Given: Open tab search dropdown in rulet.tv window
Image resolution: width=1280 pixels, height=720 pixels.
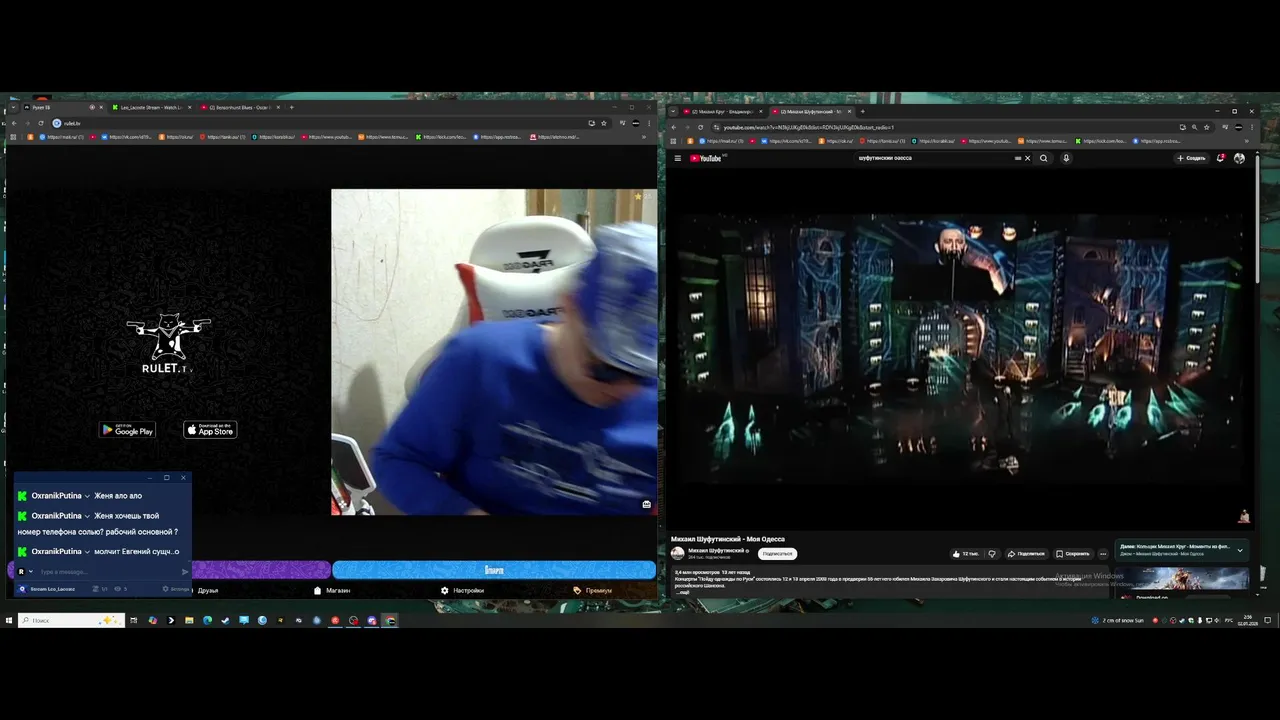Looking at the screenshot, I should coord(12,107).
